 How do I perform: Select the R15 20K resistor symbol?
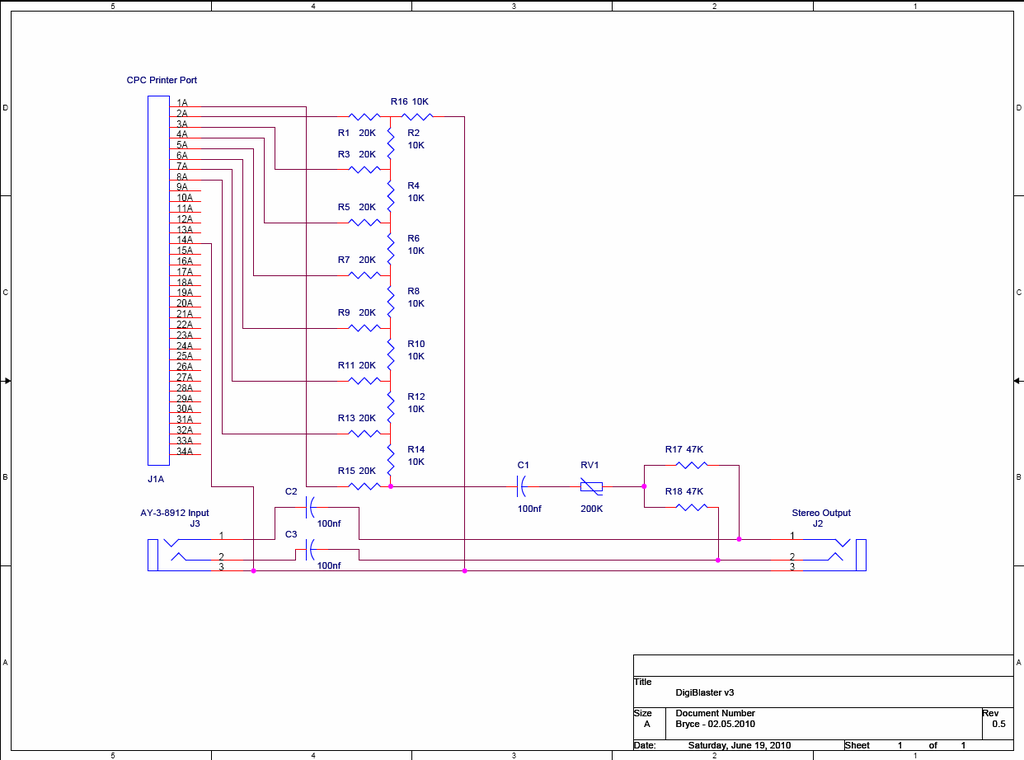(x=364, y=486)
